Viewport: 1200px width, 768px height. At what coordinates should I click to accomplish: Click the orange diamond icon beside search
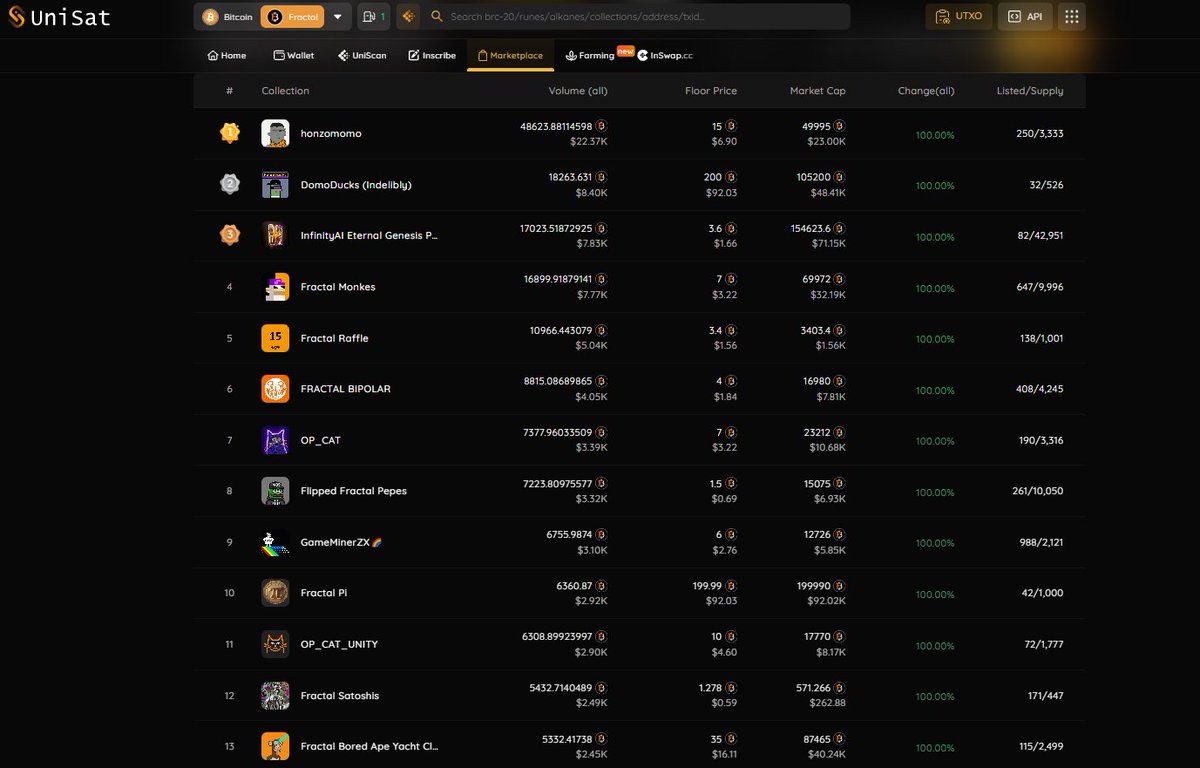(408, 17)
